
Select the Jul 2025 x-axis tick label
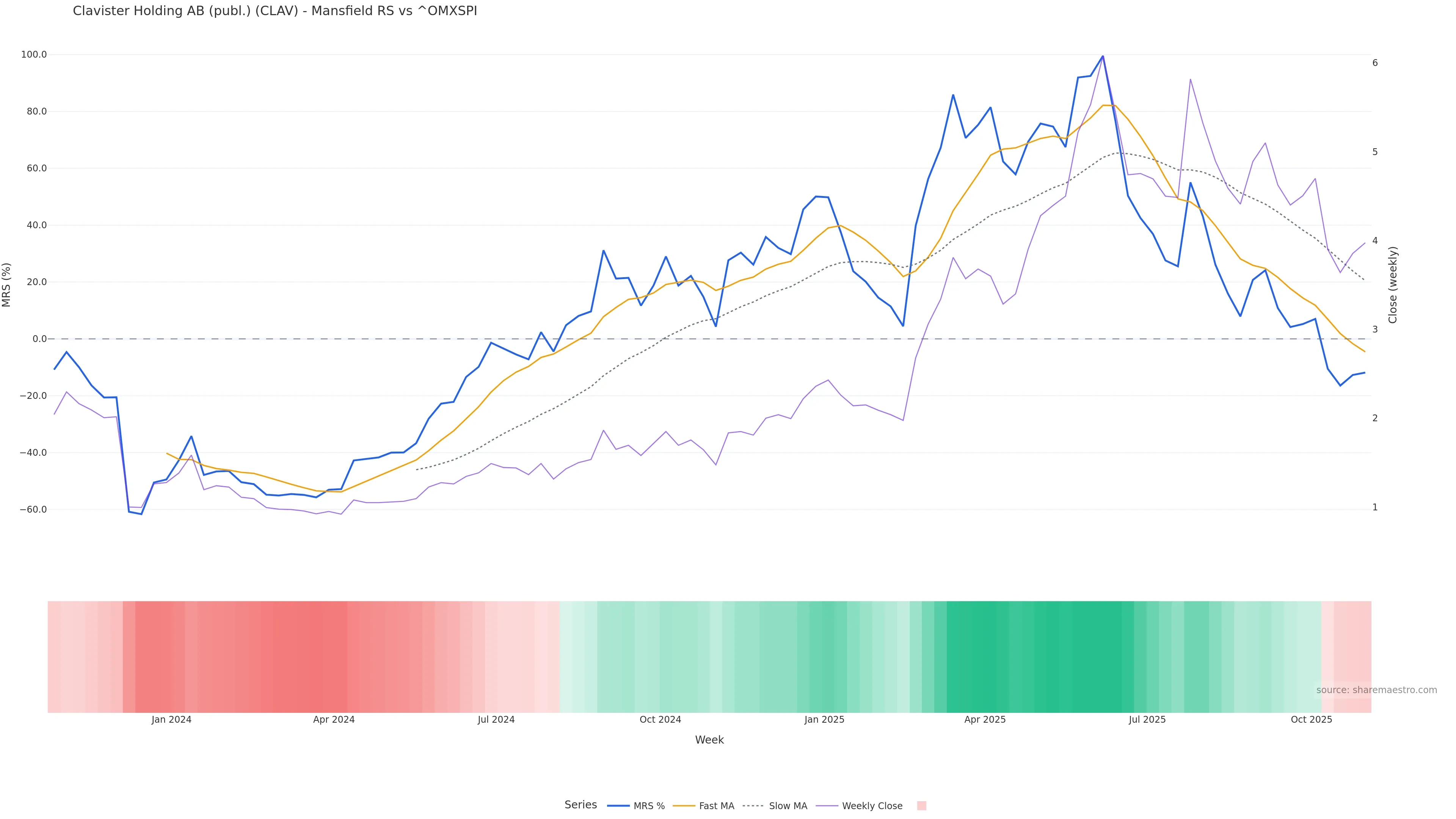click(x=1147, y=720)
